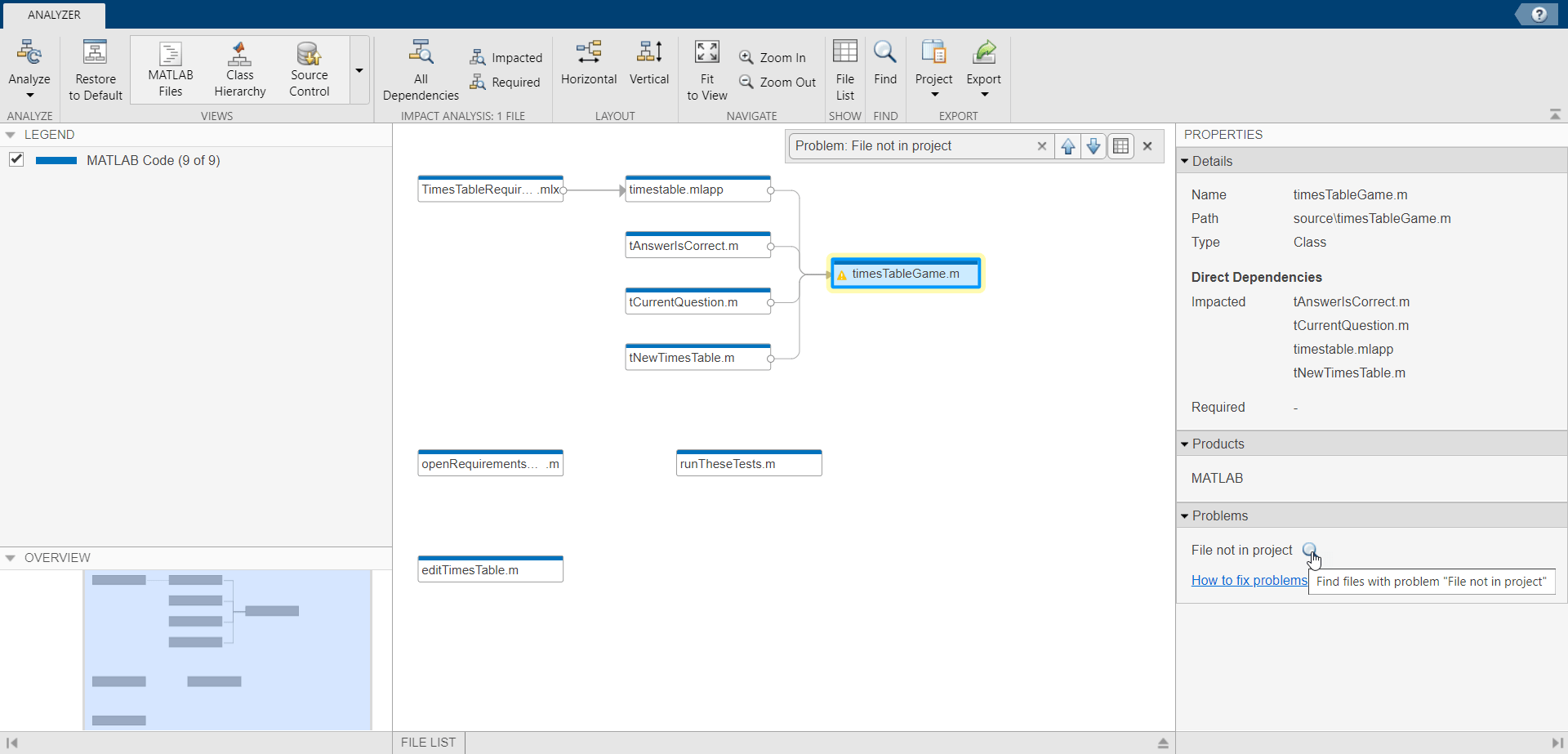The height and width of the screenshot is (754, 1568).
Task: Expand the Views gallery dropdown
Action: click(359, 70)
